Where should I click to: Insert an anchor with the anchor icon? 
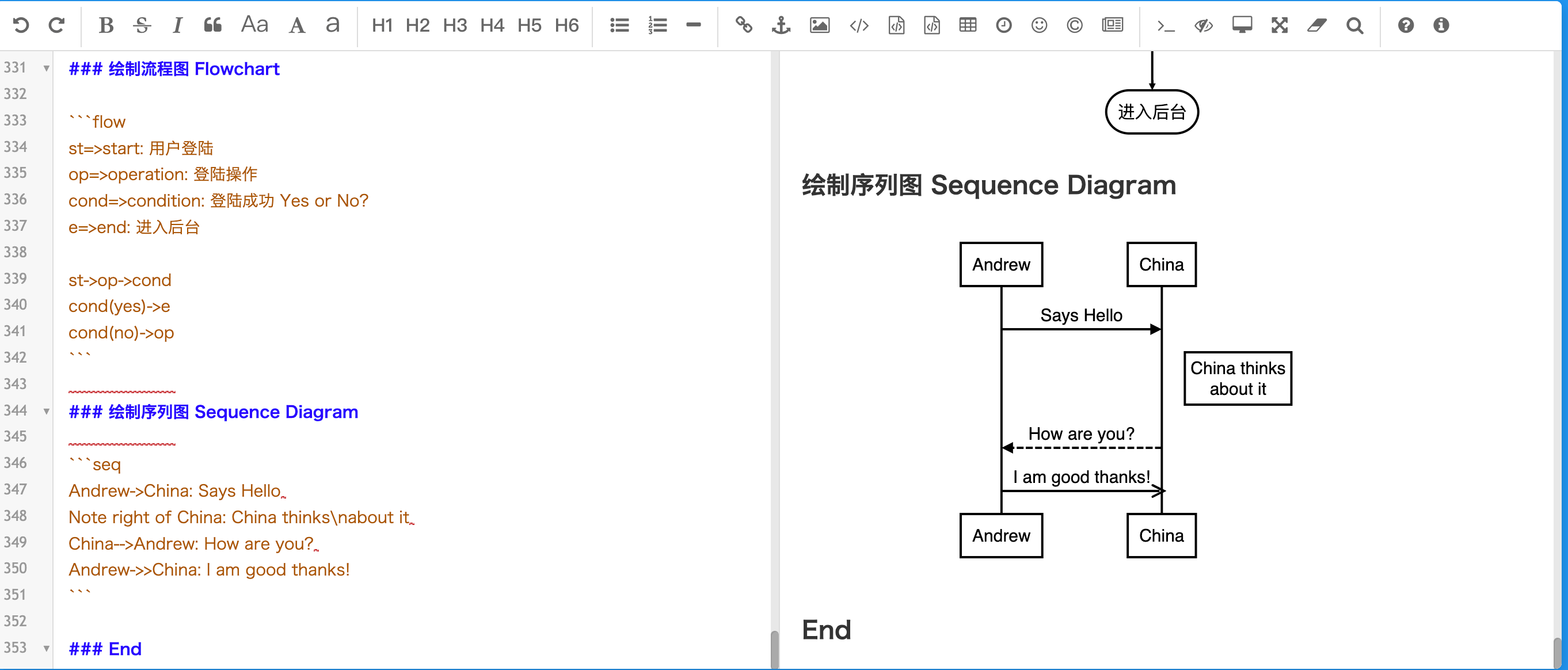coord(781,25)
